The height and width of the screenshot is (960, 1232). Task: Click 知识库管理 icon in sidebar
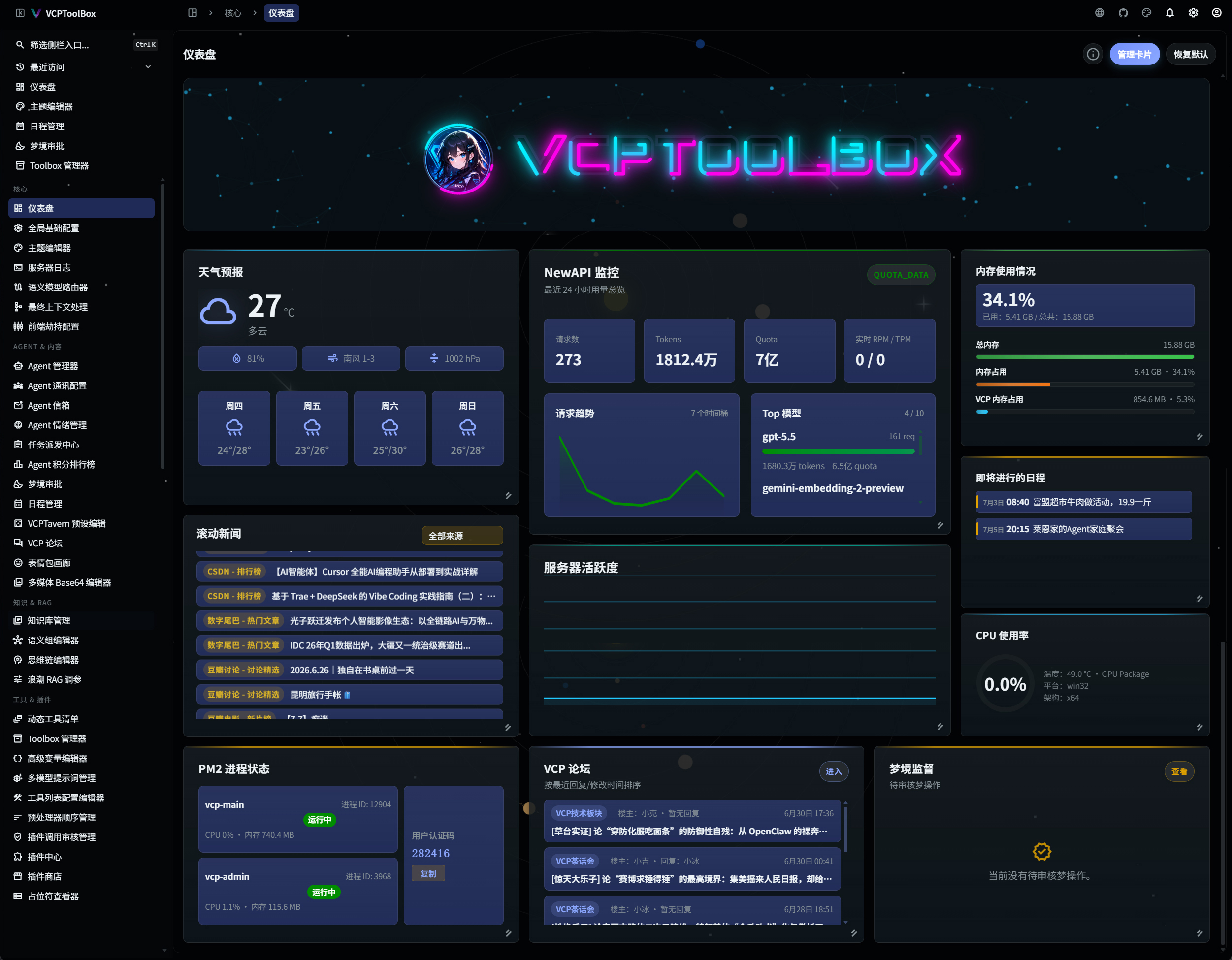(x=18, y=620)
